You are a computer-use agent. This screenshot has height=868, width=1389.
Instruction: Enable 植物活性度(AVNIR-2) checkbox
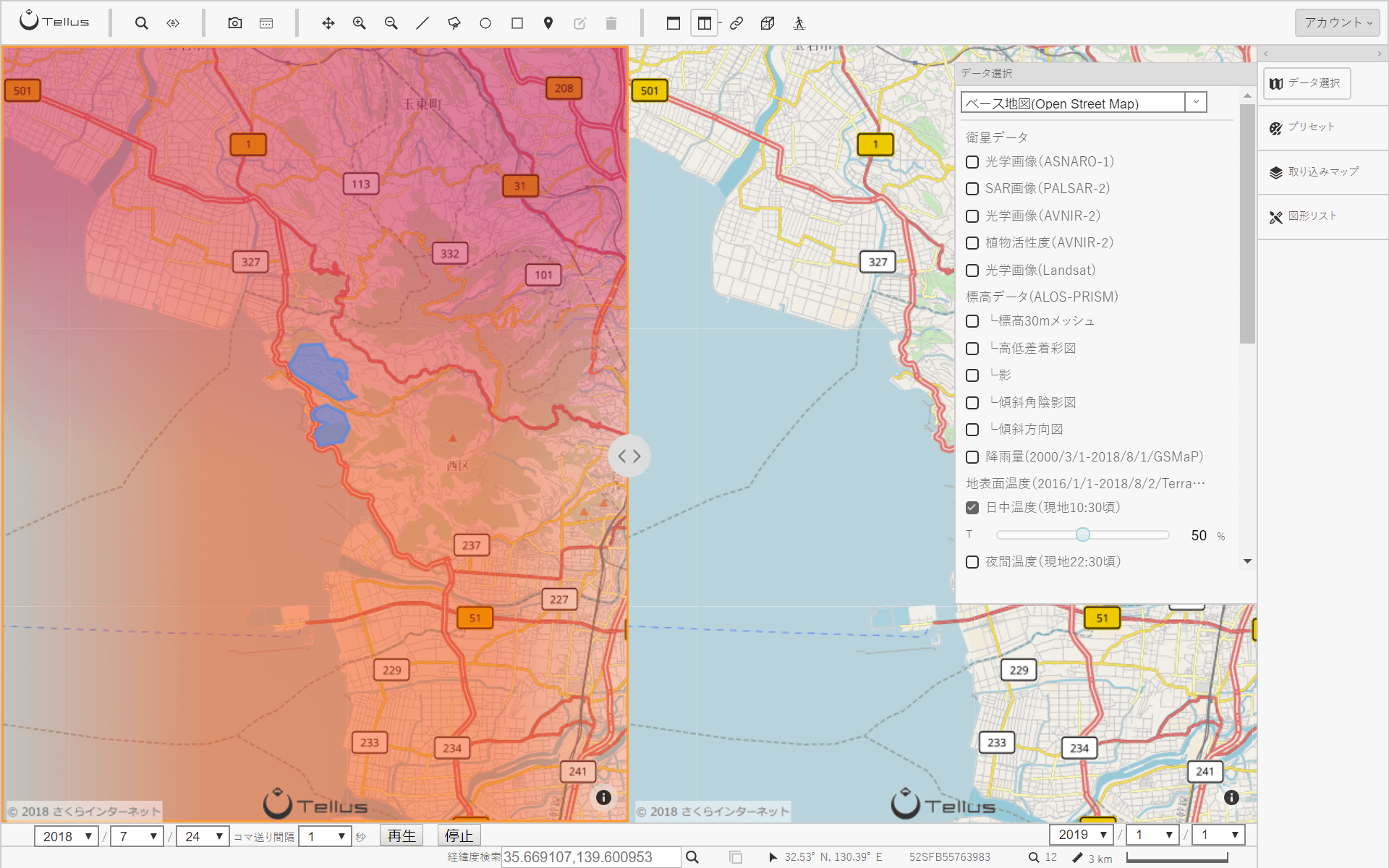pyautogui.click(x=972, y=243)
